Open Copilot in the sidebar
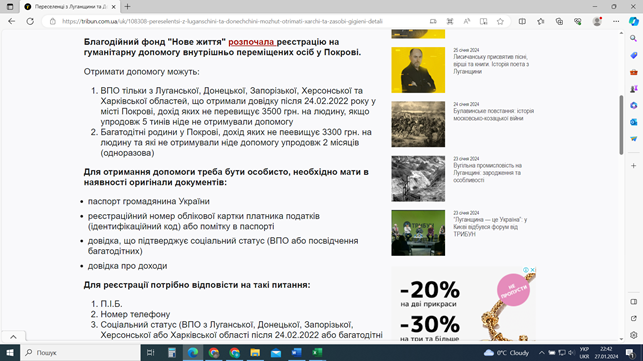The width and height of the screenshot is (643, 361). 634,21
